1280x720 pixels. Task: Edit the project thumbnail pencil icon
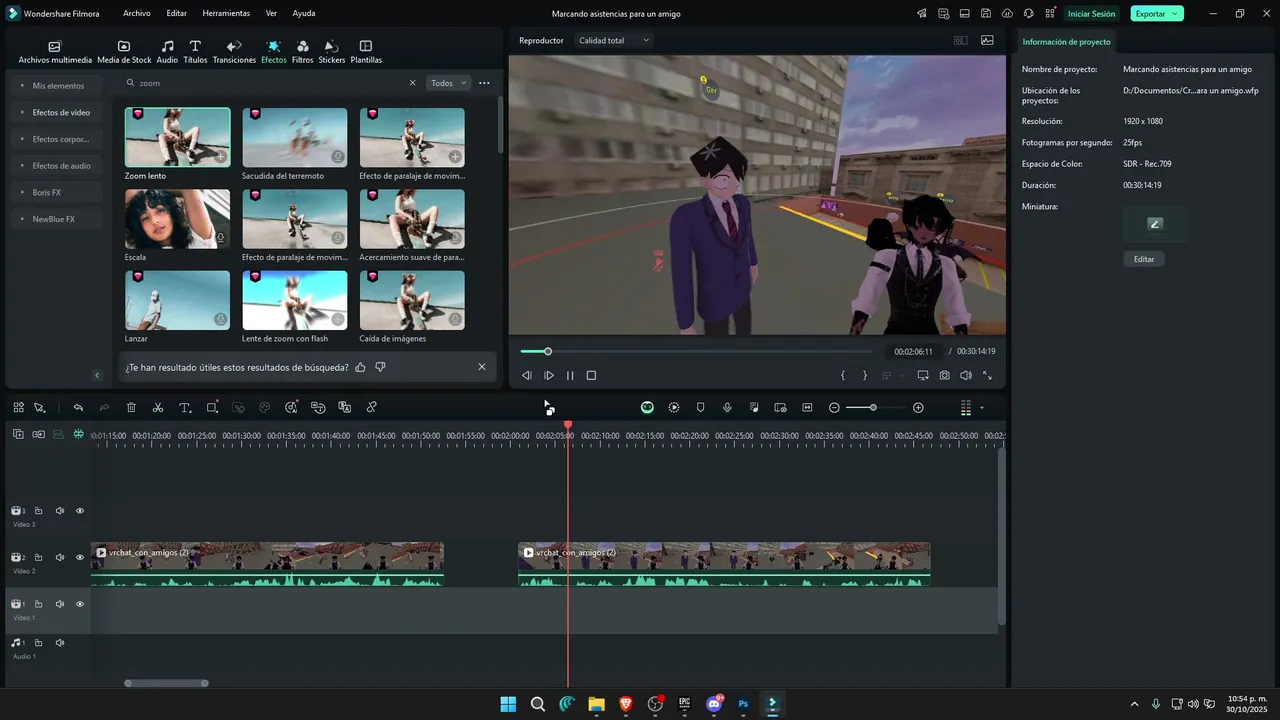coord(1155,224)
